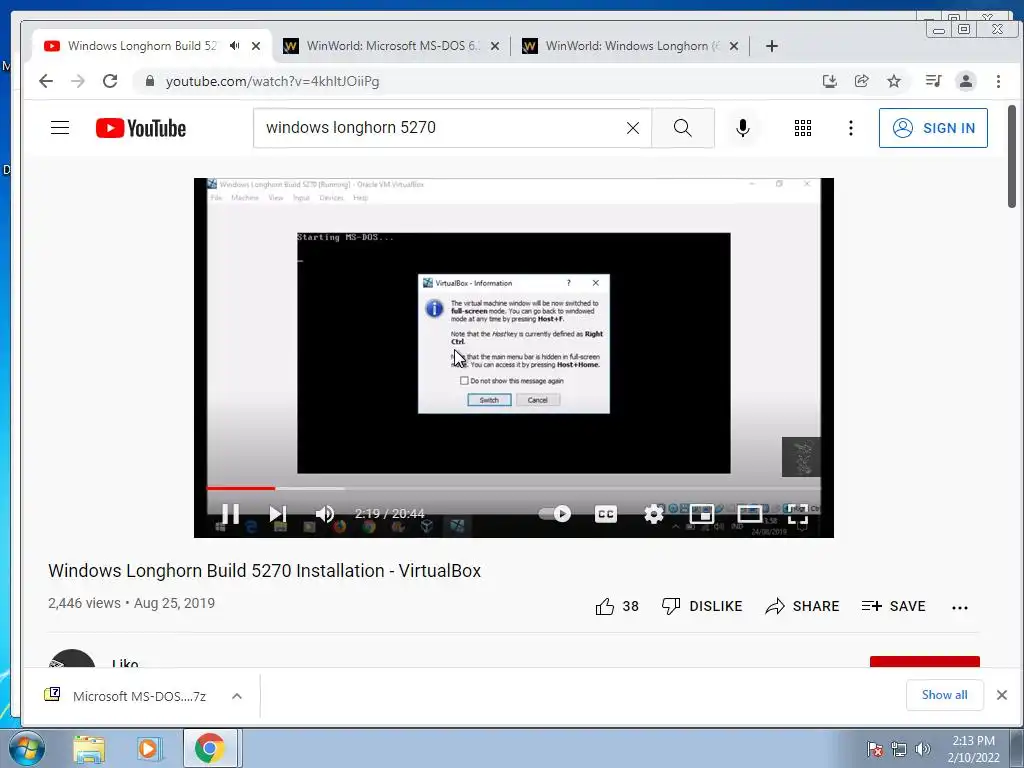Close the downloads bar
The width and height of the screenshot is (1024, 768).
point(1002,695)
